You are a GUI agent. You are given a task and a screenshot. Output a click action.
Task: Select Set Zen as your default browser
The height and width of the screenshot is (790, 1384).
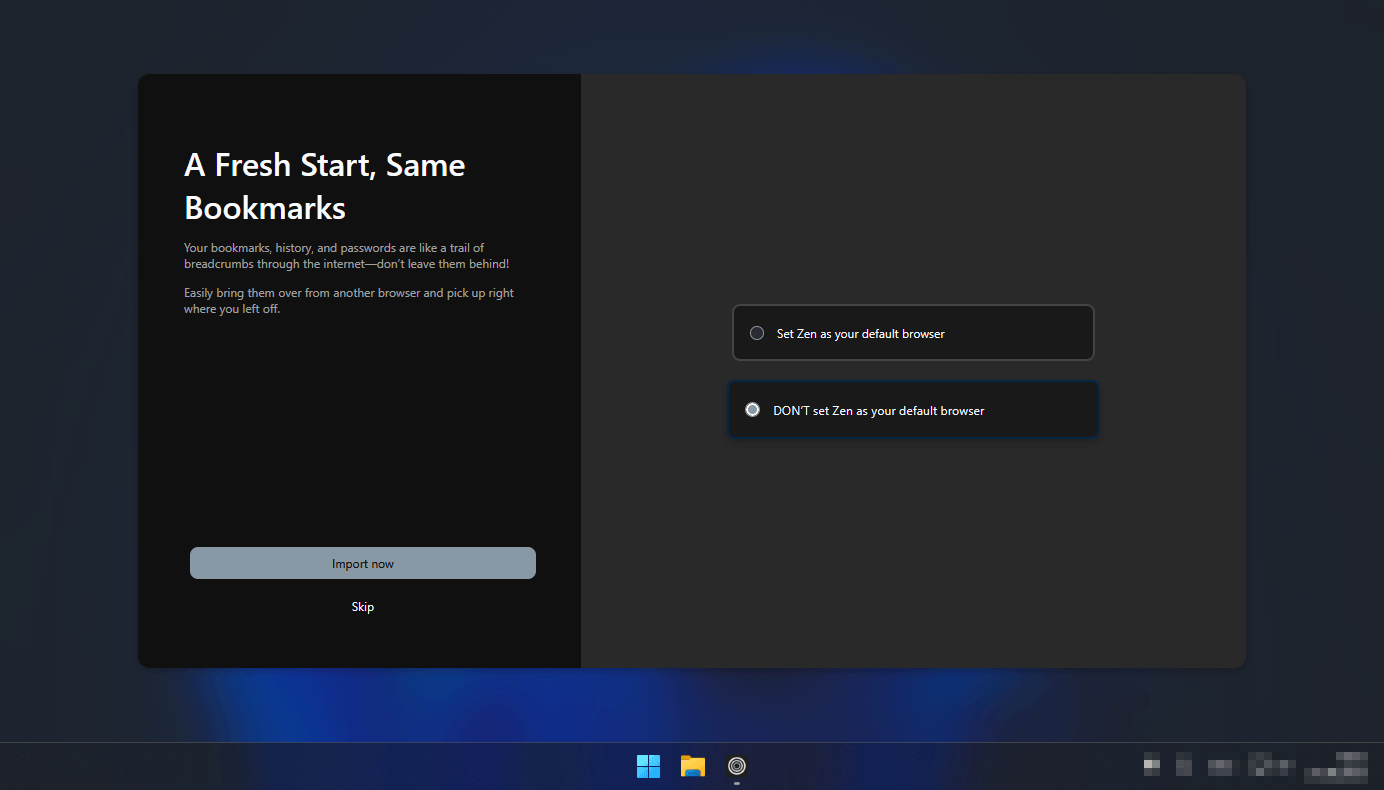(x=913, y=333)
